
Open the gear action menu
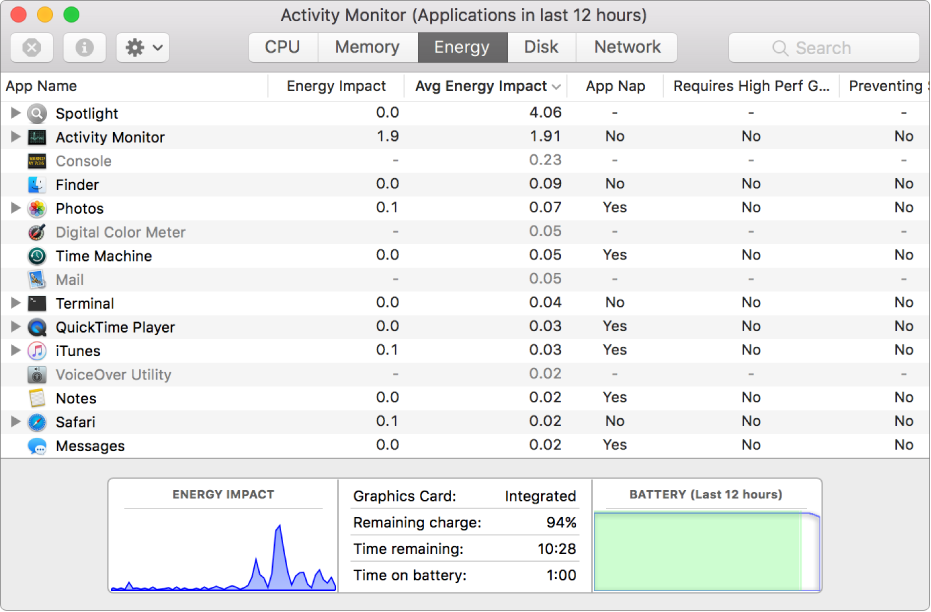click(143, 47)
